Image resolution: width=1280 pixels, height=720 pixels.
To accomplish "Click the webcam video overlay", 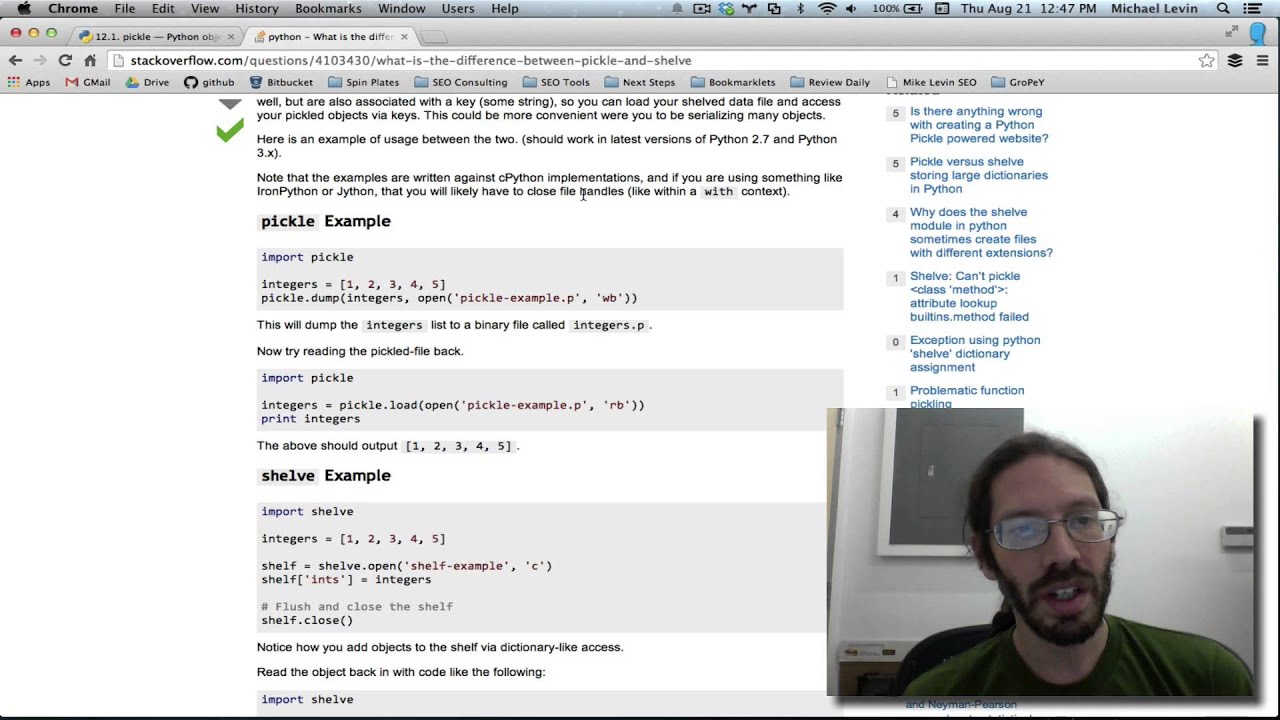I will coord(1040,551).
